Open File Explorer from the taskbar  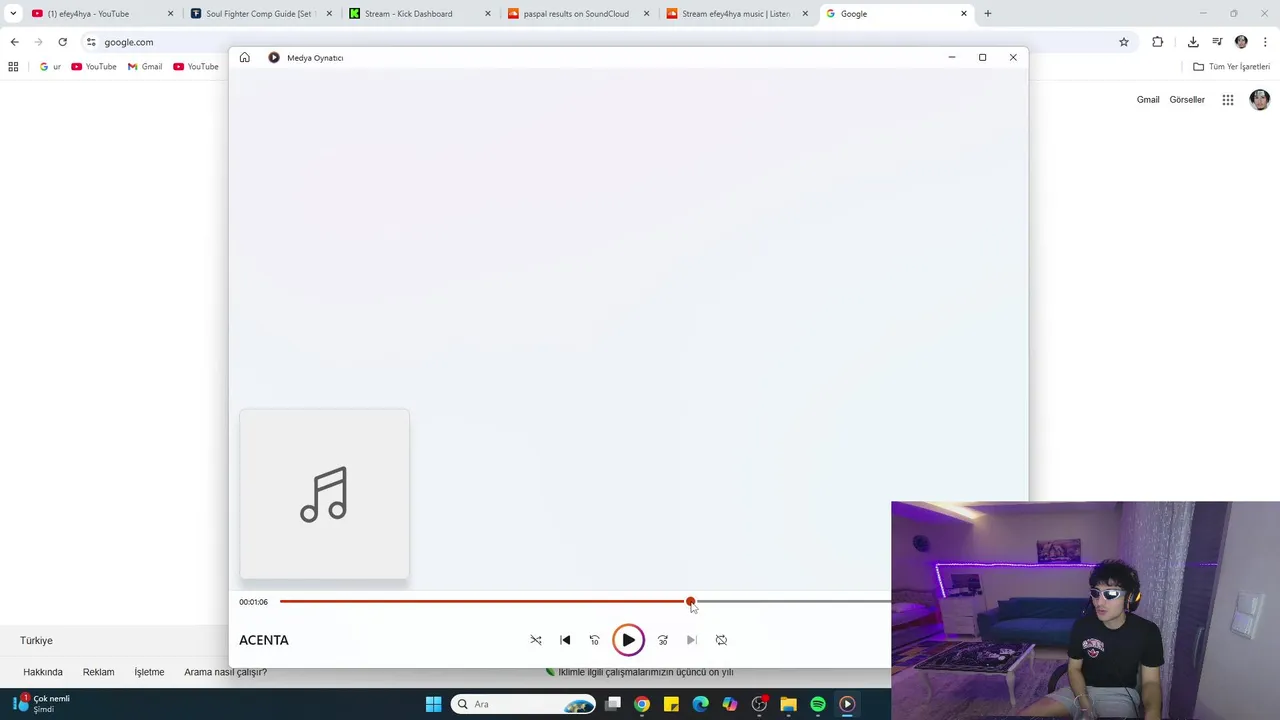tap(788, 704)
